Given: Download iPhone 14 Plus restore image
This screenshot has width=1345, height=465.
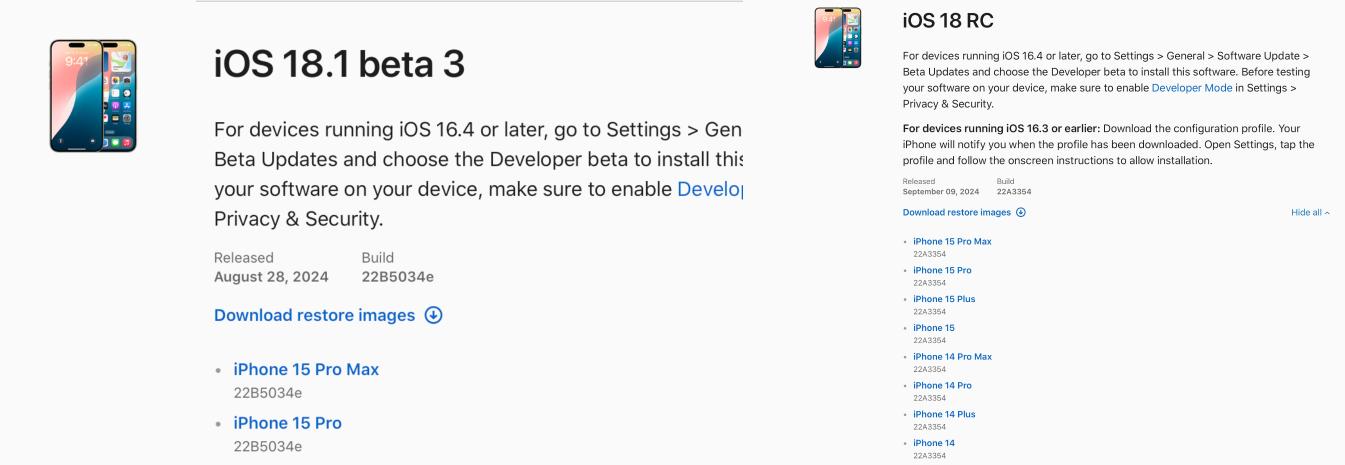Looking at the screenshot, I should [944, 414].
